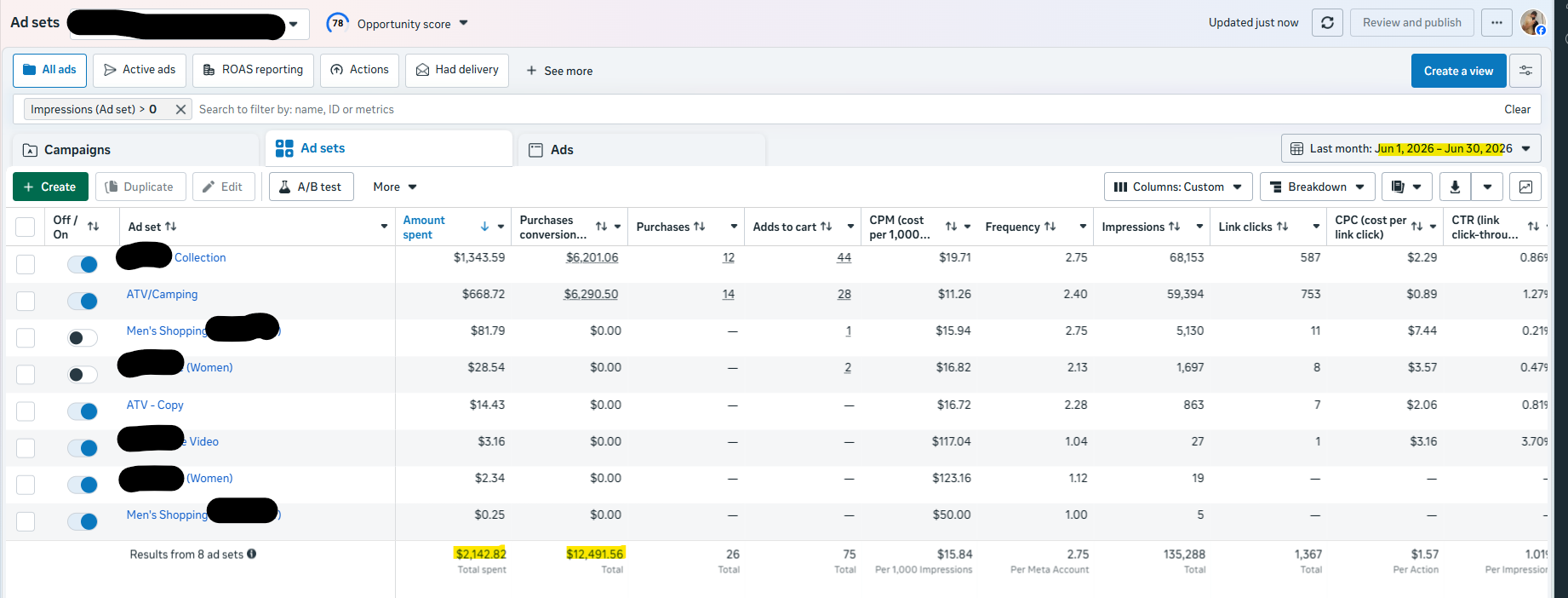
Task: Focus the filter search field
Action: 843,109
